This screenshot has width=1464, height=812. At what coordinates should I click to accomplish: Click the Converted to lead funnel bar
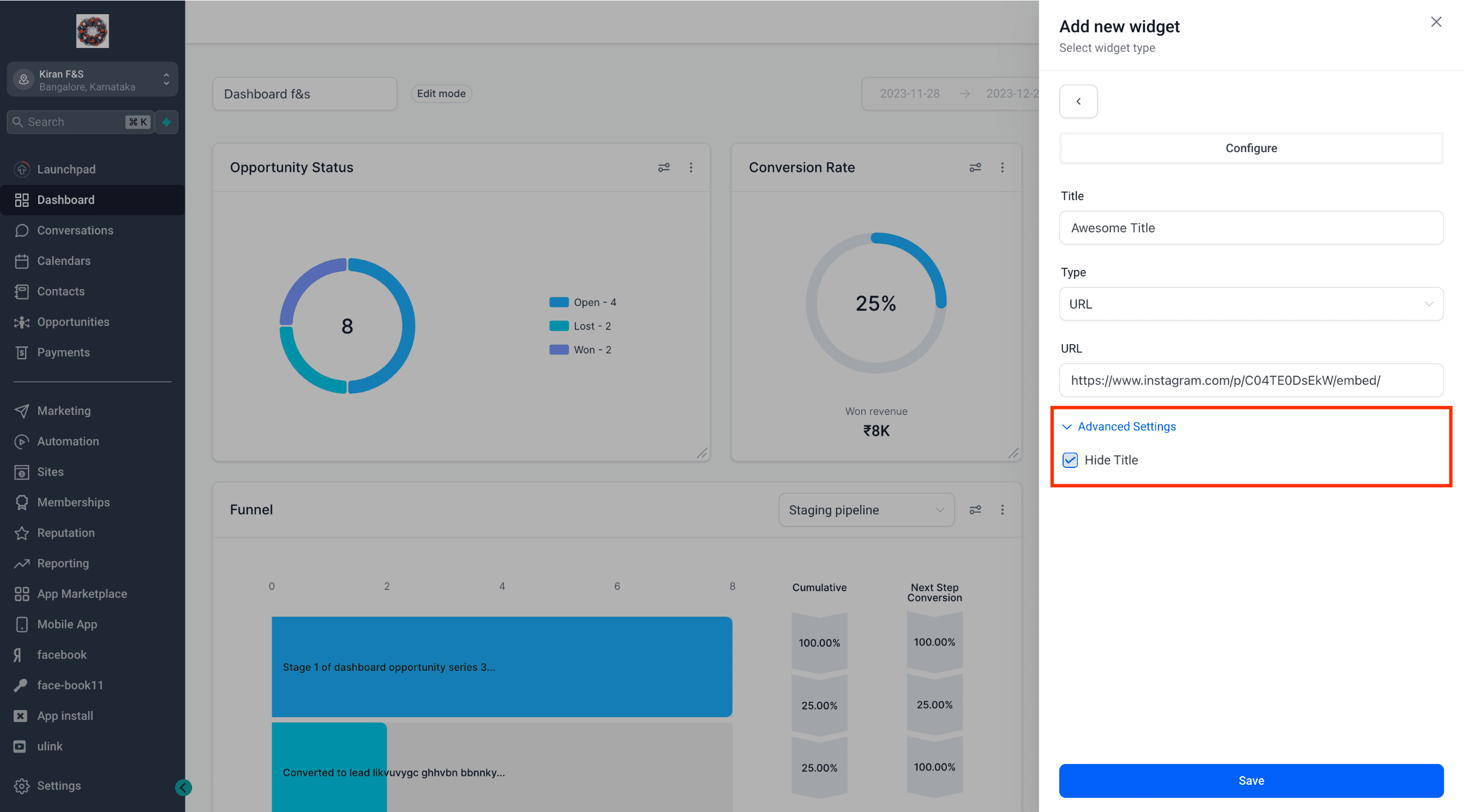click(x=329, y=767)
